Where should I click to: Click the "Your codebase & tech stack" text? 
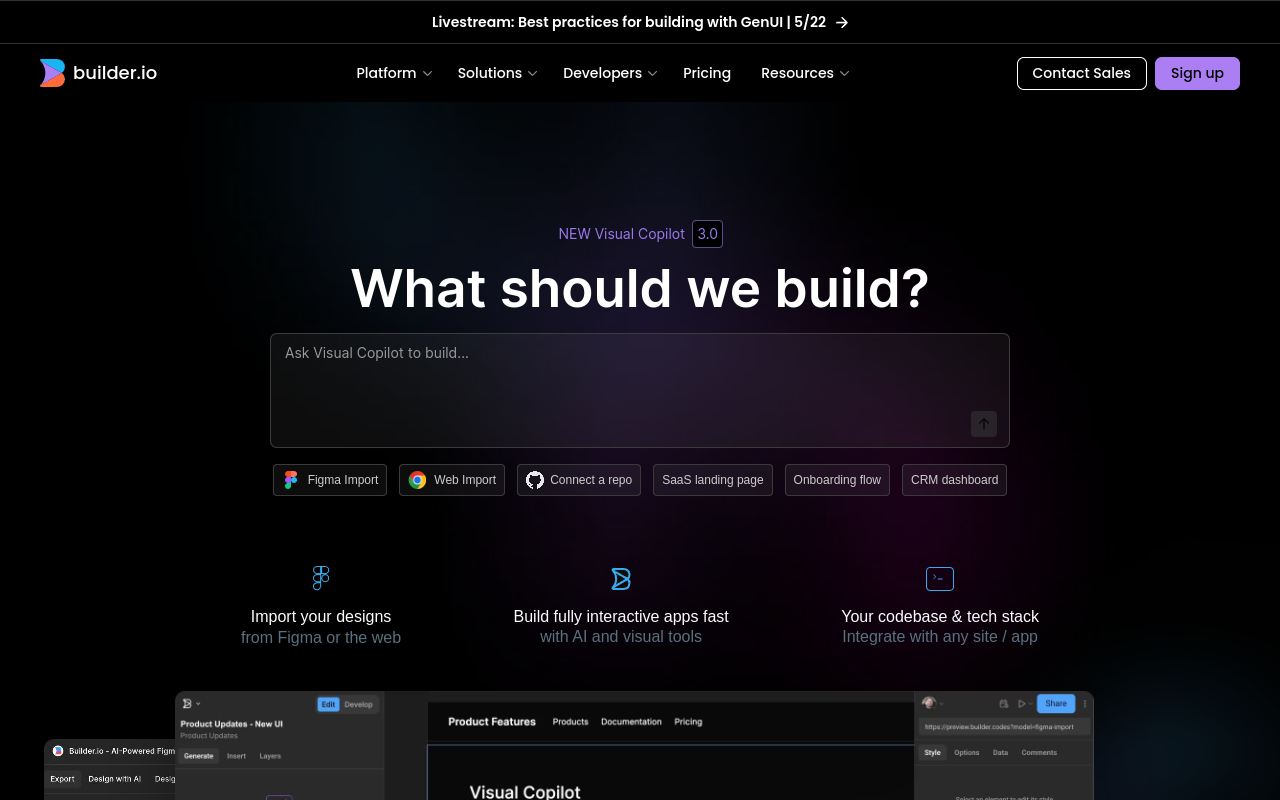pyautogui.click(x=940, y=616)
